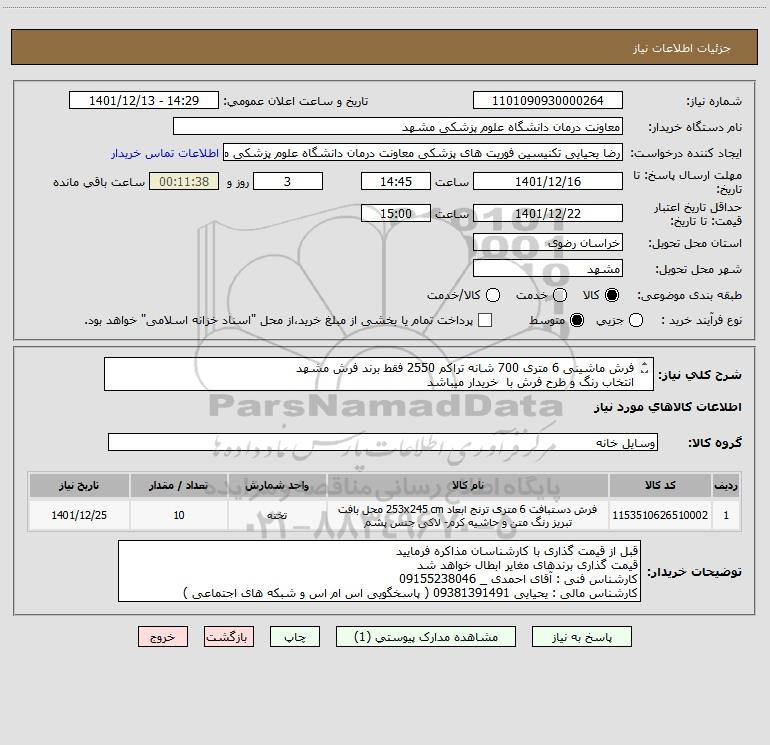This screenshot has height=745, width=770.
Task: Click product code 115351062651​0002 cell
Action: [x=660, y=515]
